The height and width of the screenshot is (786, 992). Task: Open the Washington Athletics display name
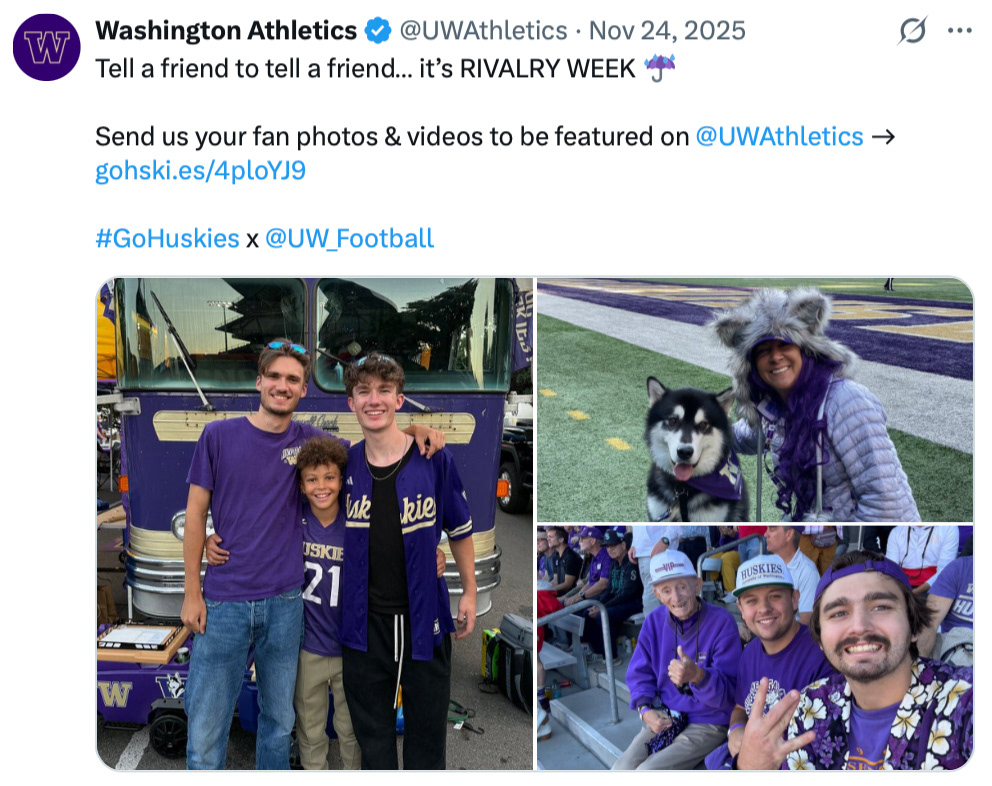(x=225, y=31)
